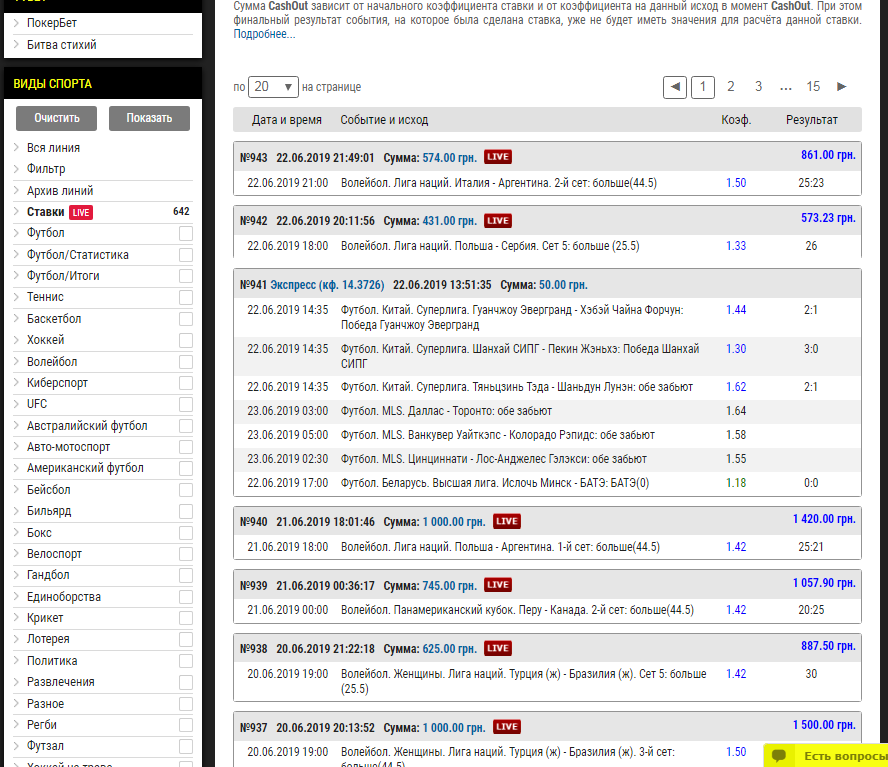Click the red LIVE icon beside Ставки
Viewport: 888px width, 767px height.
[81, 212]
